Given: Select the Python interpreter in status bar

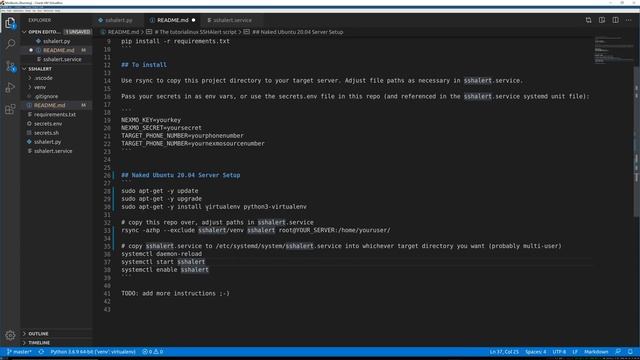Looking at the screenshot, I should click(x=93, y=352).
